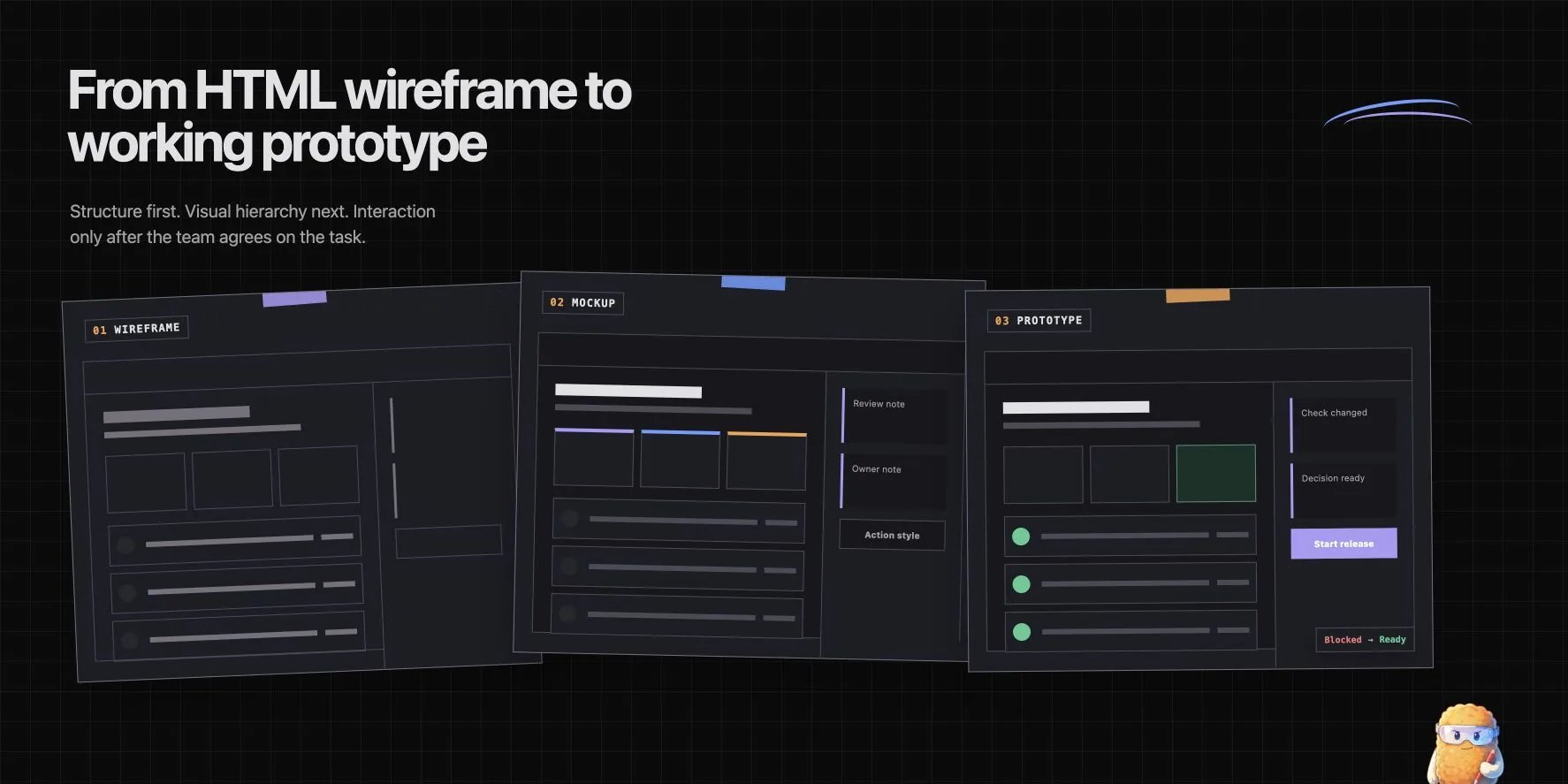The image size is (1568, 784).
Task: Click the first green status dot in Prototype
Action: pos(1021,537)
